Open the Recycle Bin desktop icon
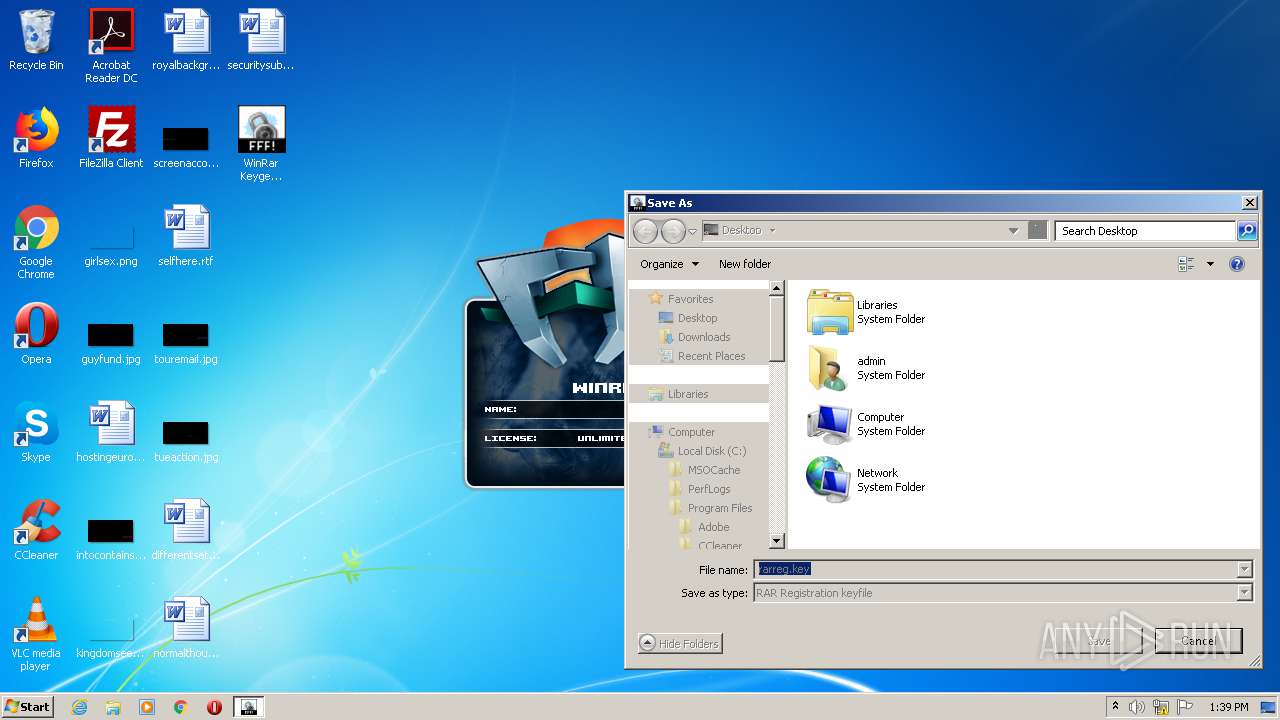 (36, 40)
